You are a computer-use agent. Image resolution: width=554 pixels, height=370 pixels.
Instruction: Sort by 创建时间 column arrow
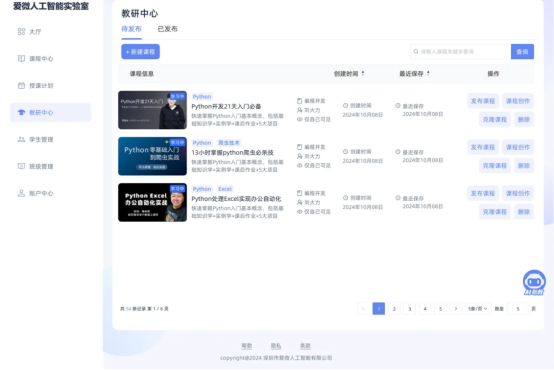363,74
